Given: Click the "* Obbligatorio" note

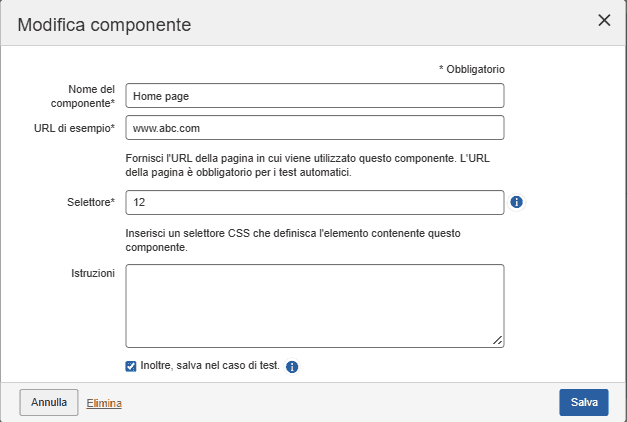Looking at the screenshot, I should 471,69.
